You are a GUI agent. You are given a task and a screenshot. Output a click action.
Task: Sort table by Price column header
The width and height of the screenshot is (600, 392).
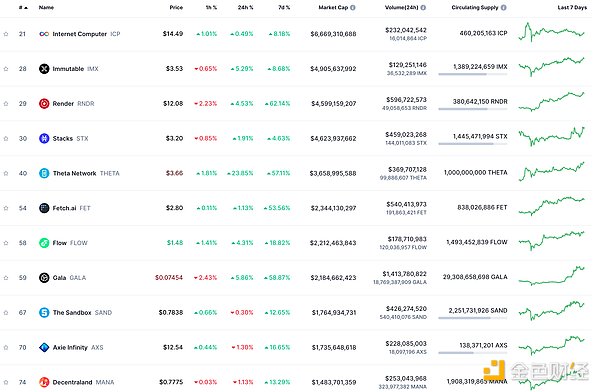176,7
